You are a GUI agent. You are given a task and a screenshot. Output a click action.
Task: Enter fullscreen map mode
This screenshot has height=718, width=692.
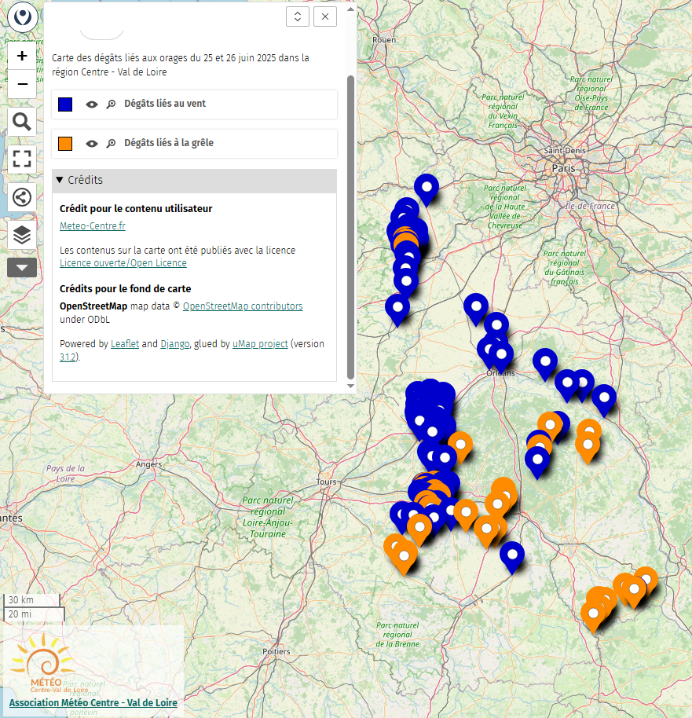pyautogui.click(x=22, y=159)
